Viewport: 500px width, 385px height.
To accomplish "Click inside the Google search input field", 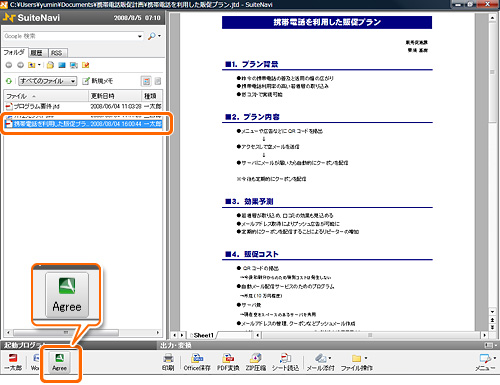I will [70, 36].
